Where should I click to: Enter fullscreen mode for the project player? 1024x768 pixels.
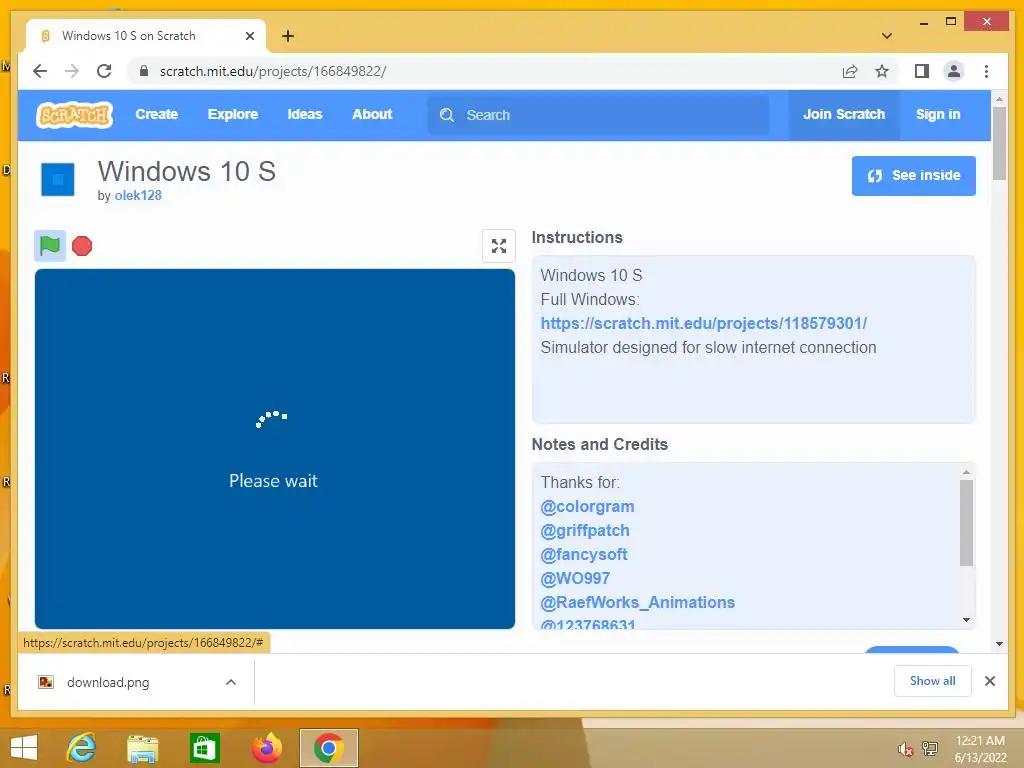499,246
